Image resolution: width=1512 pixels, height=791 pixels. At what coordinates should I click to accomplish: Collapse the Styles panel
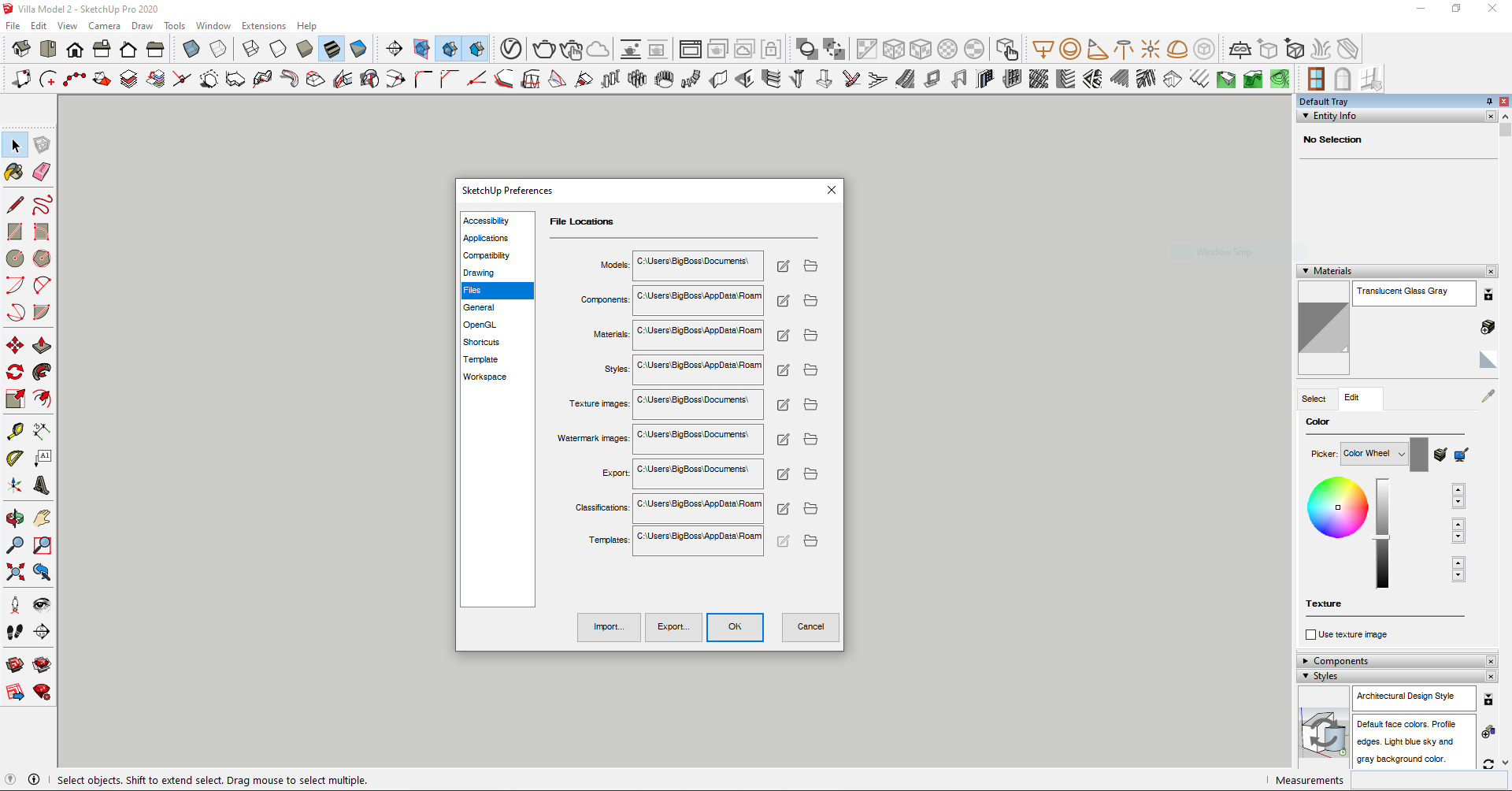[1306, 676]
